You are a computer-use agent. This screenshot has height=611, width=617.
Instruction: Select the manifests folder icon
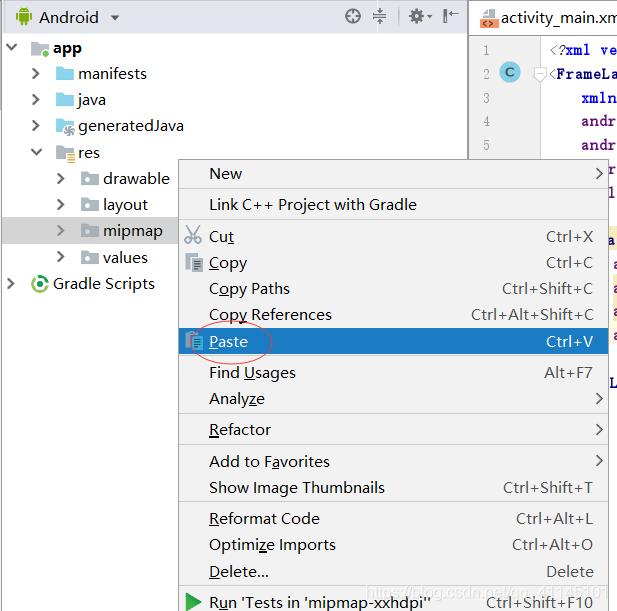pos(65,74)
